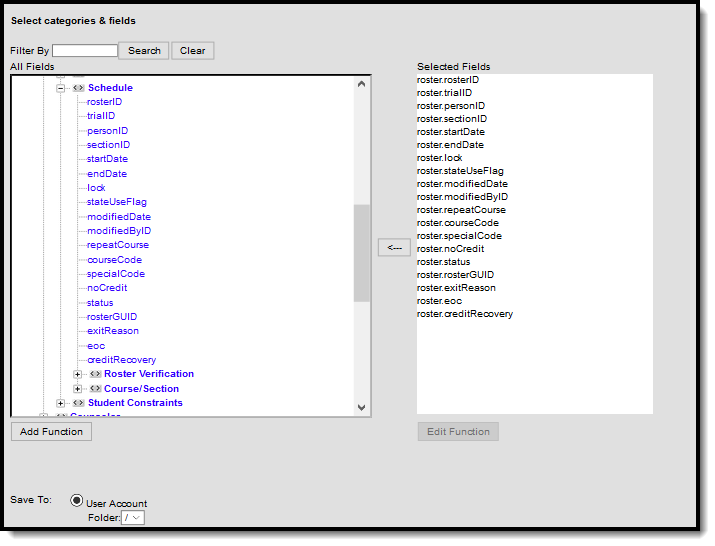
Task: Select roster.endDate in Selected Fields
Action: point(450,145)
